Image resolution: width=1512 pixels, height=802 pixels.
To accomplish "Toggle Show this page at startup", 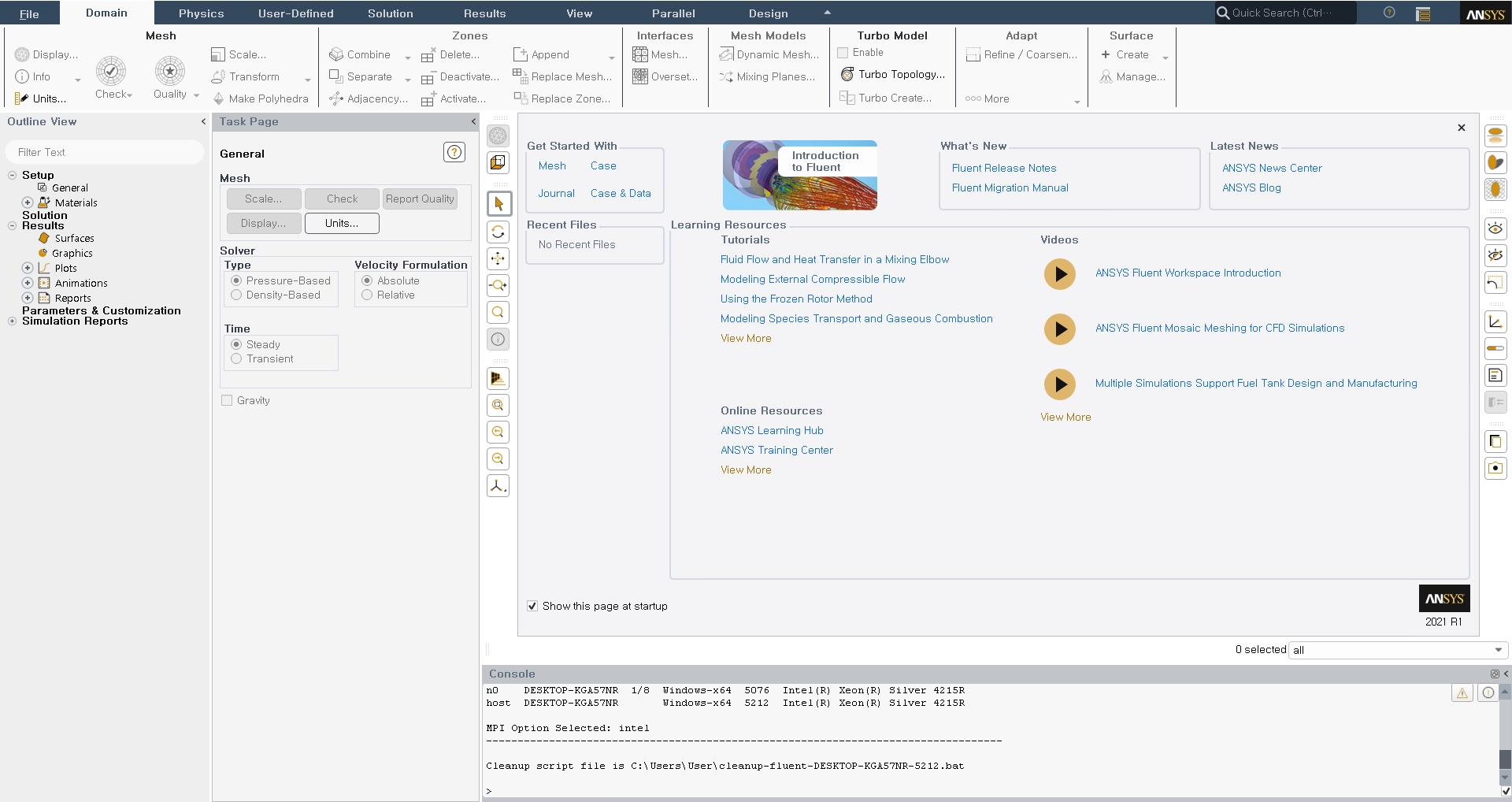I will pos(532,606).
